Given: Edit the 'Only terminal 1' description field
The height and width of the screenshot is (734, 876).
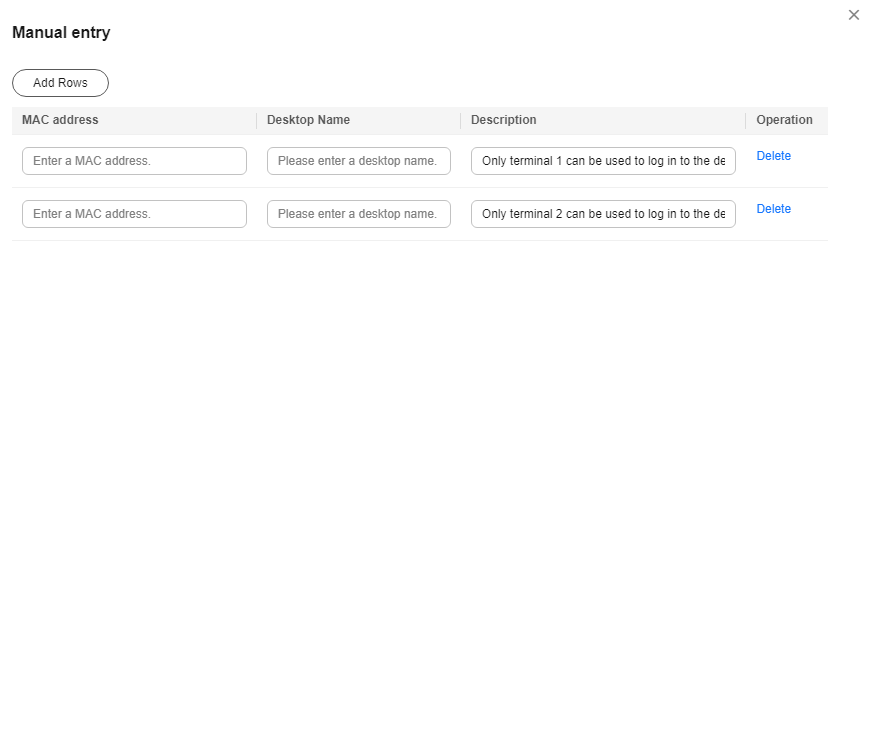Looking at the screenshot, I should pyautogui.click(x=603, y=161).
